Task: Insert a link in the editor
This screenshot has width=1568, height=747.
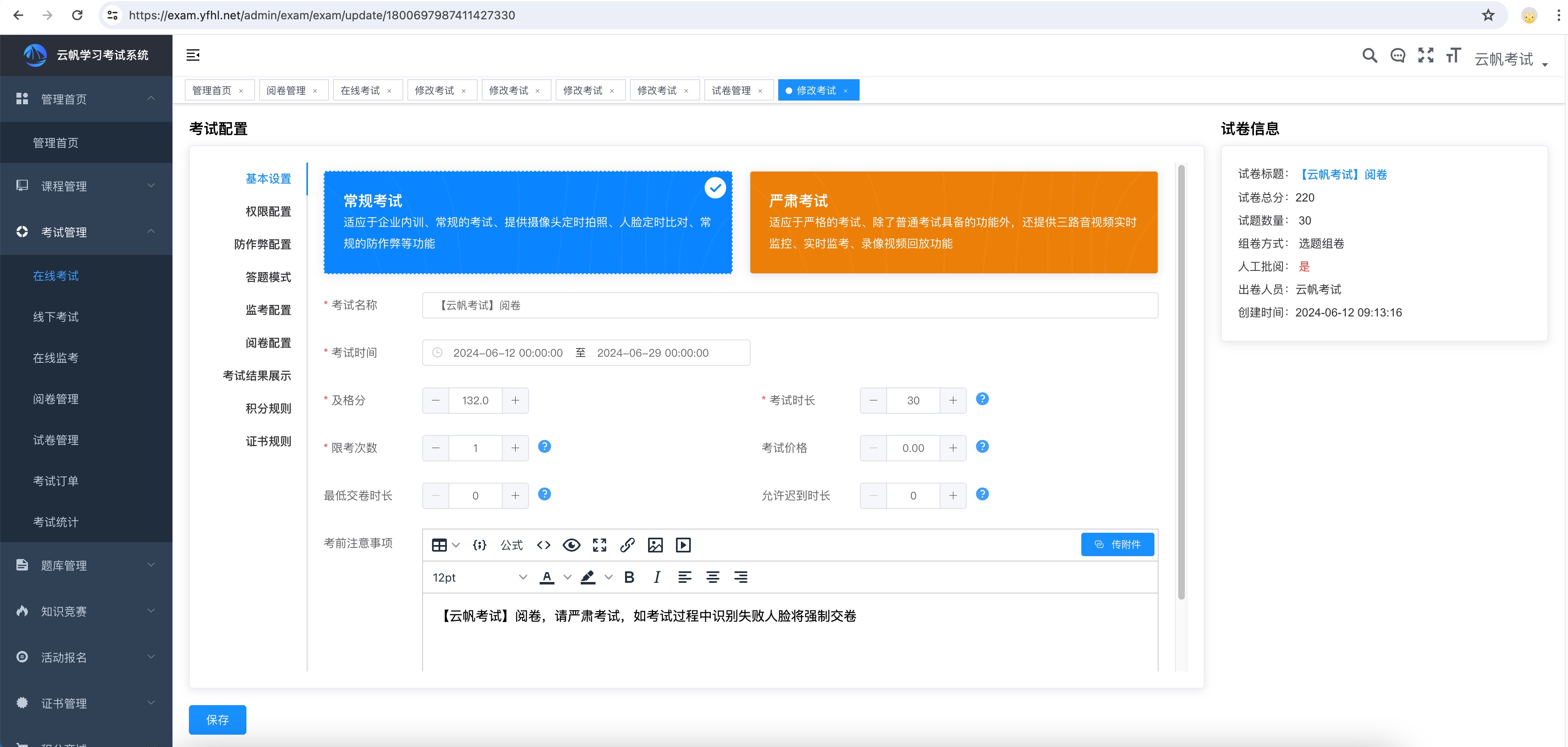Action: [x=628, y=545]
